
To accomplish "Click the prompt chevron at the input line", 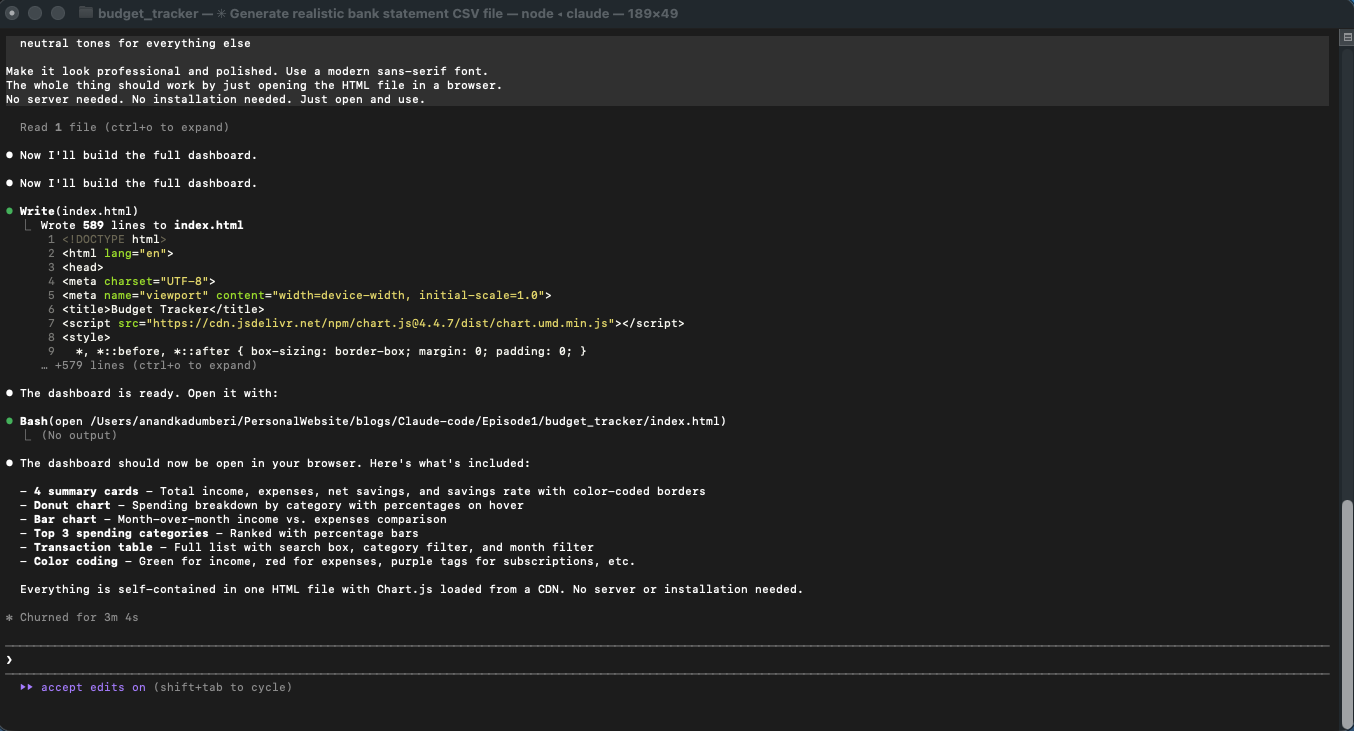I will point(9,660).
